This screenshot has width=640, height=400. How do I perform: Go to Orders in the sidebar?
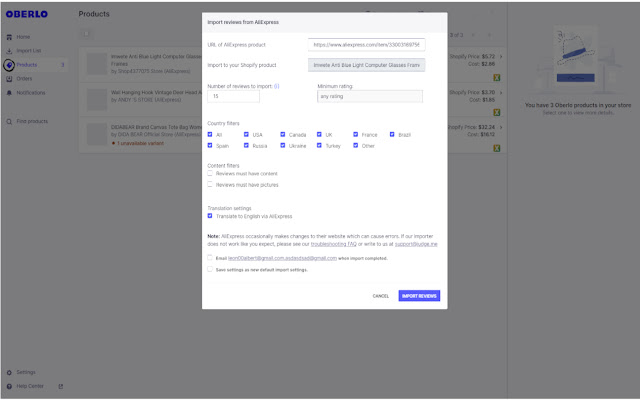point(24,79)
